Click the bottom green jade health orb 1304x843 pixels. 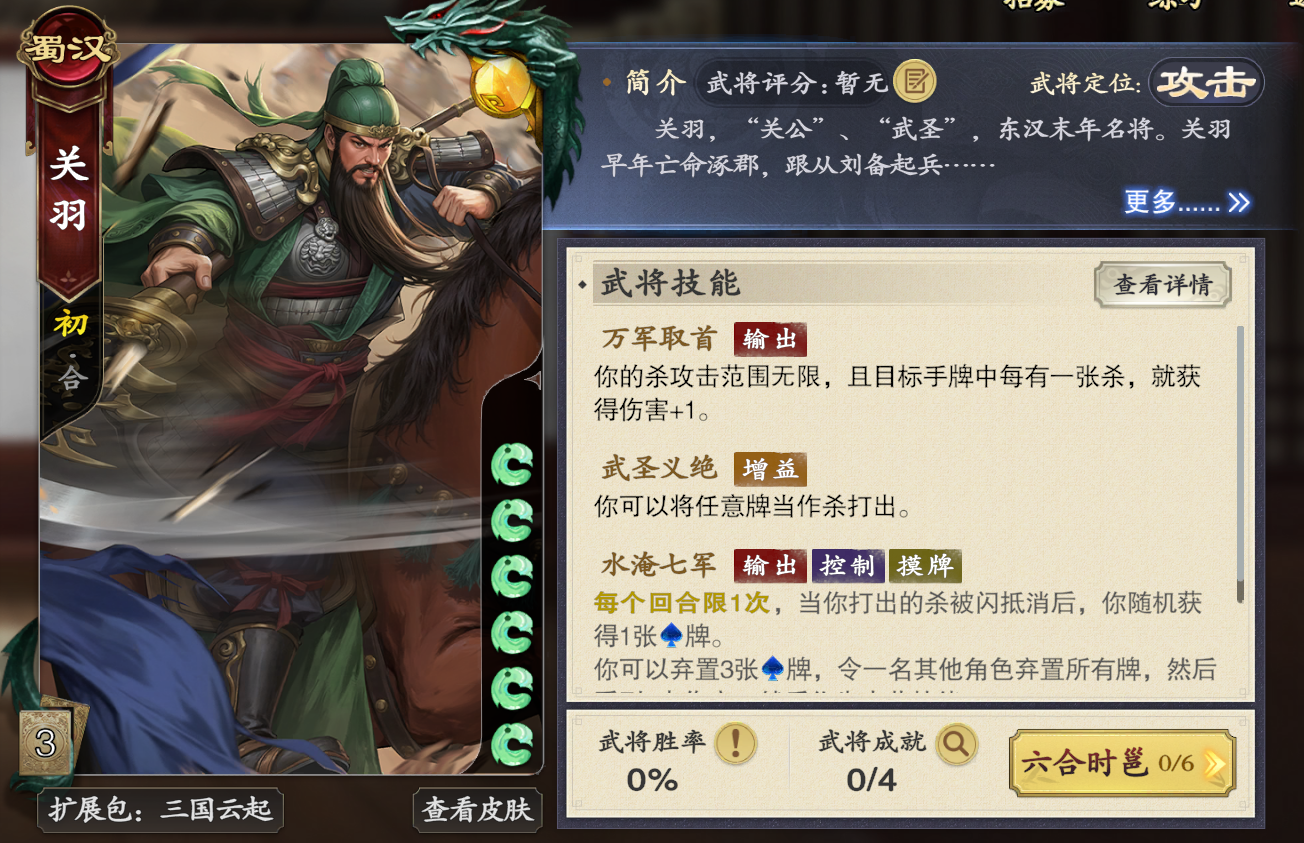click(512, 744)
